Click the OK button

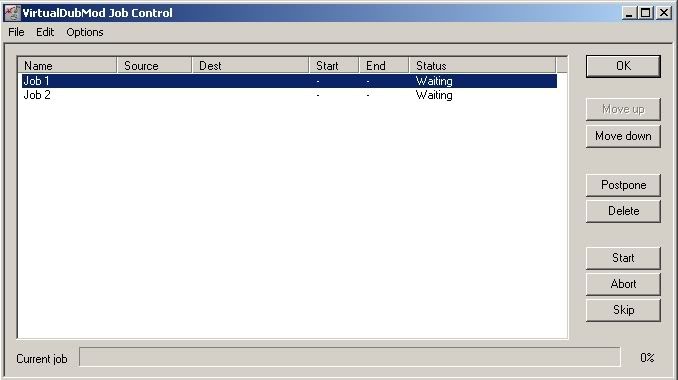[x=623, y=66]
